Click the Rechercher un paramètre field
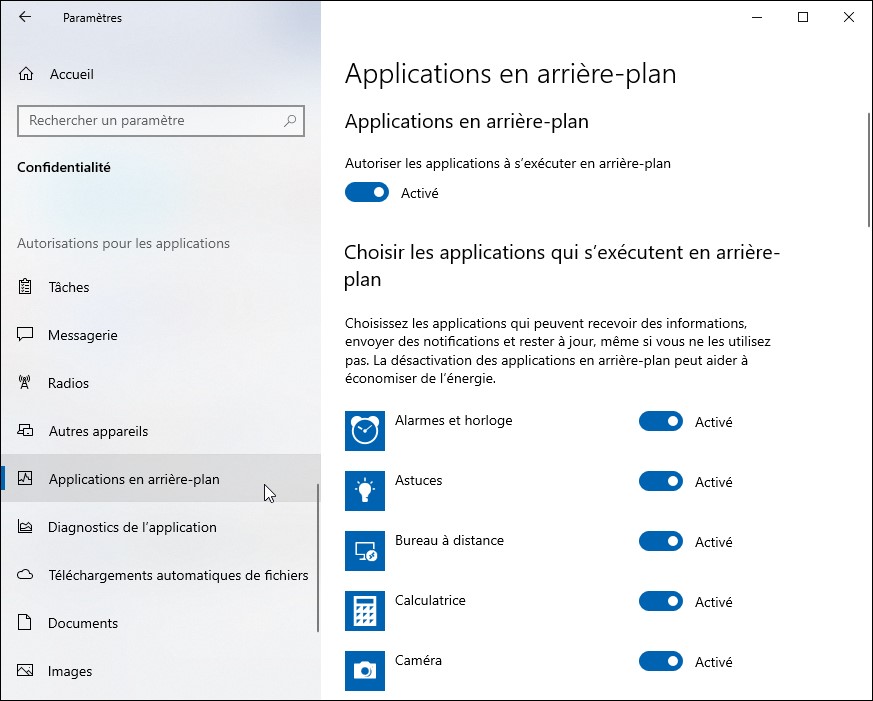 150,121
